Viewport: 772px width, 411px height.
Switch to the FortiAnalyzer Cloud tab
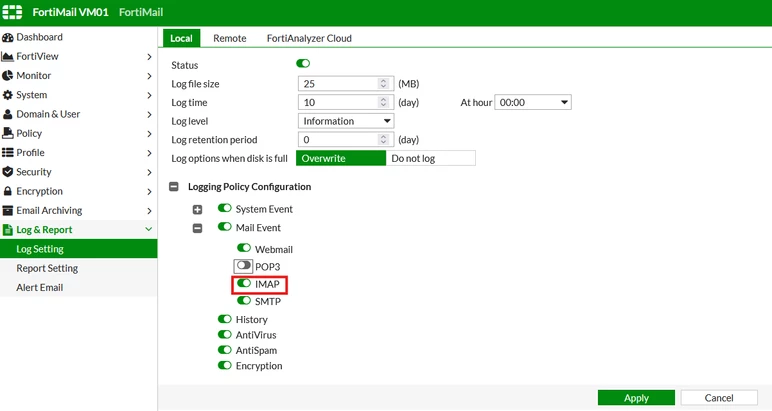(x=309, y=38)
